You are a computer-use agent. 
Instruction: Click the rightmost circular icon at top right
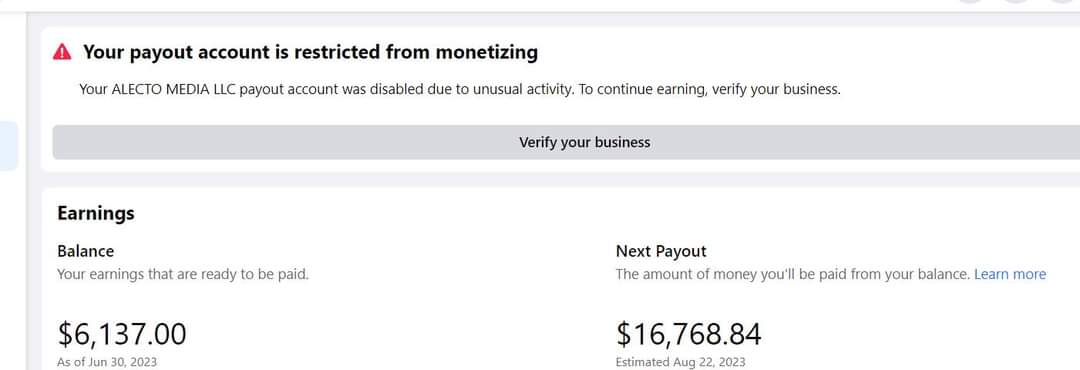click(1064, 1)
